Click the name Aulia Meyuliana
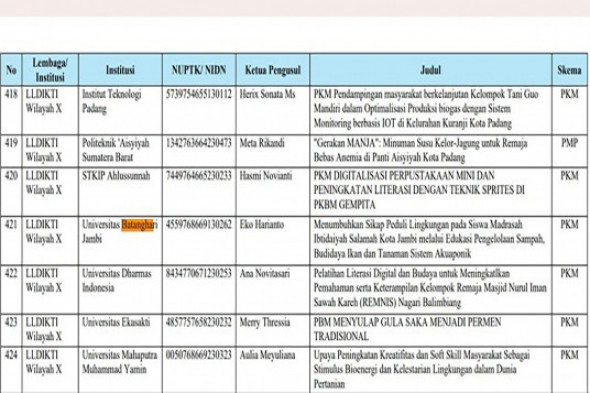The height and width of the screenshot is (393, 590). click(x=268, y=355)
